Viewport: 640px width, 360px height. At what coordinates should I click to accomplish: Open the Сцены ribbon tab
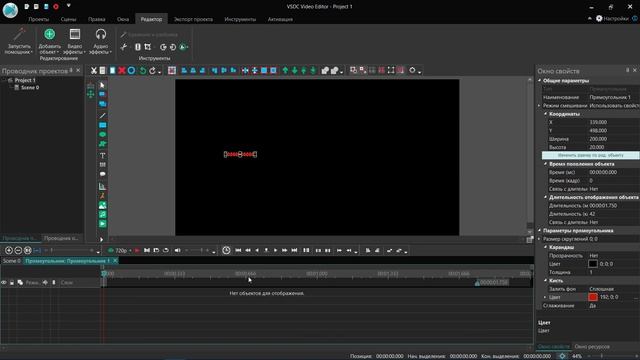coord(68,19)
